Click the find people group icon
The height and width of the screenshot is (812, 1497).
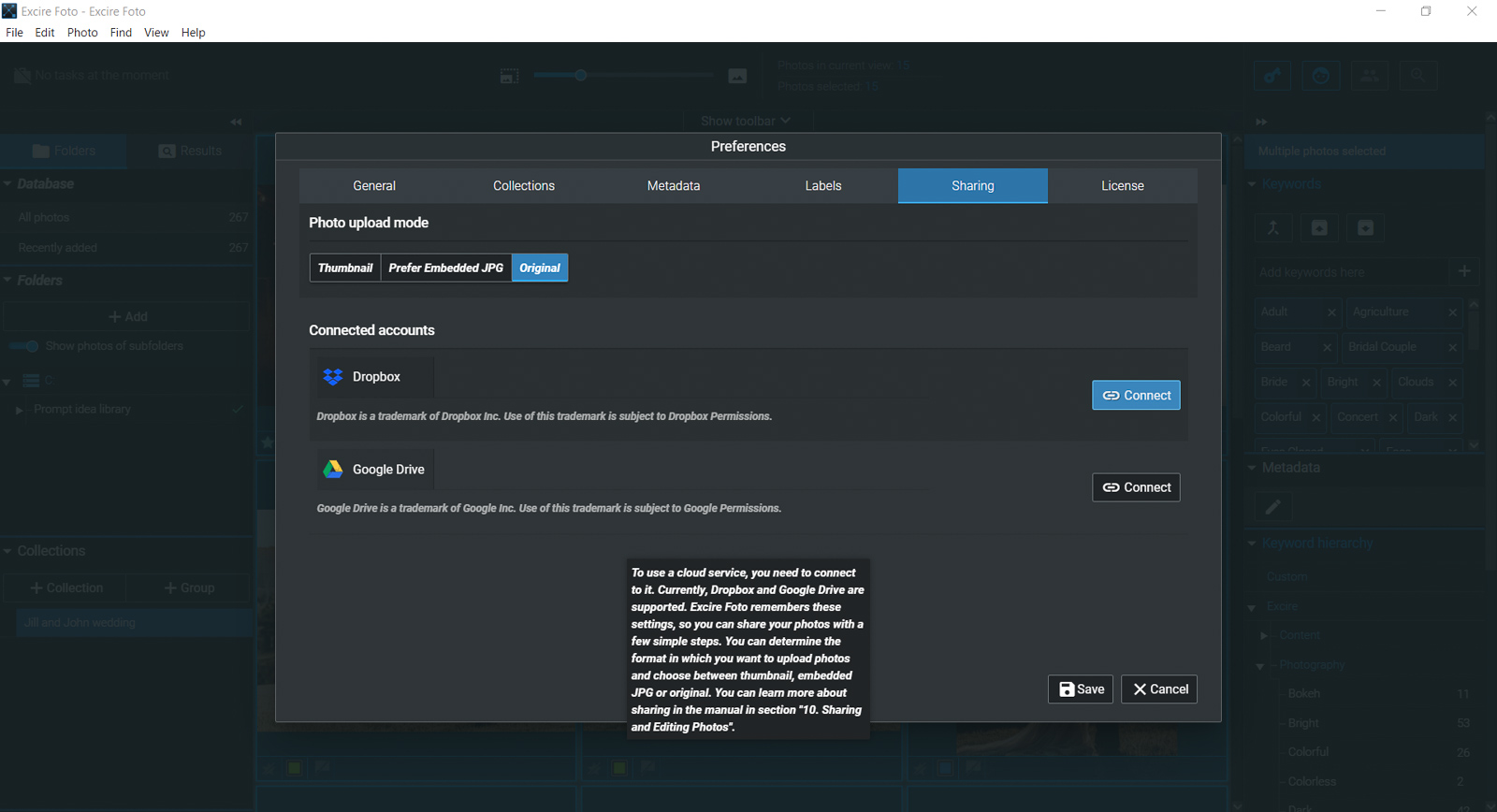tap(1370, 76)
